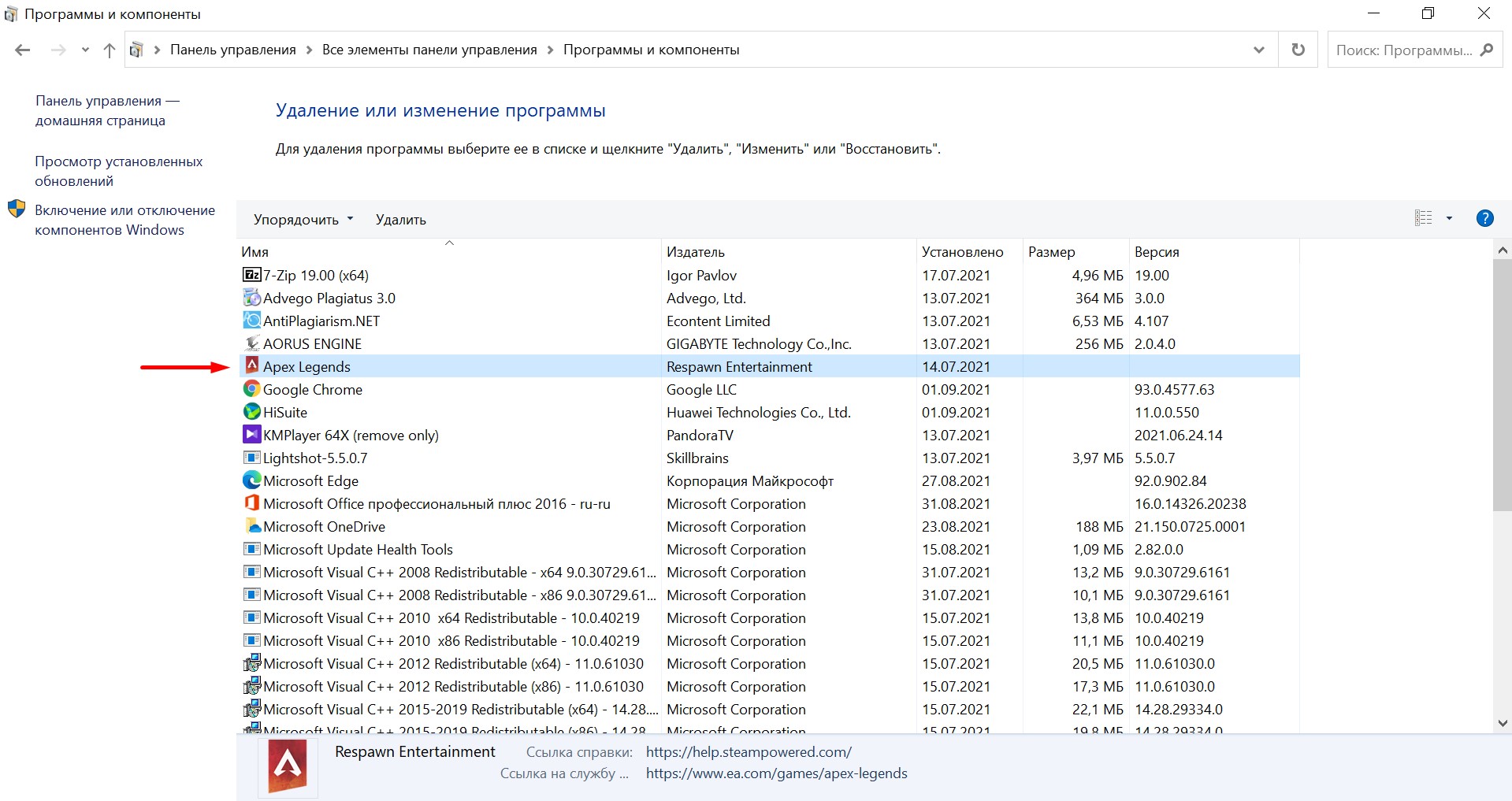Click version 93.0.4577.63 cell
The height and width of the screenshot is (801, 1512).
1174,389
